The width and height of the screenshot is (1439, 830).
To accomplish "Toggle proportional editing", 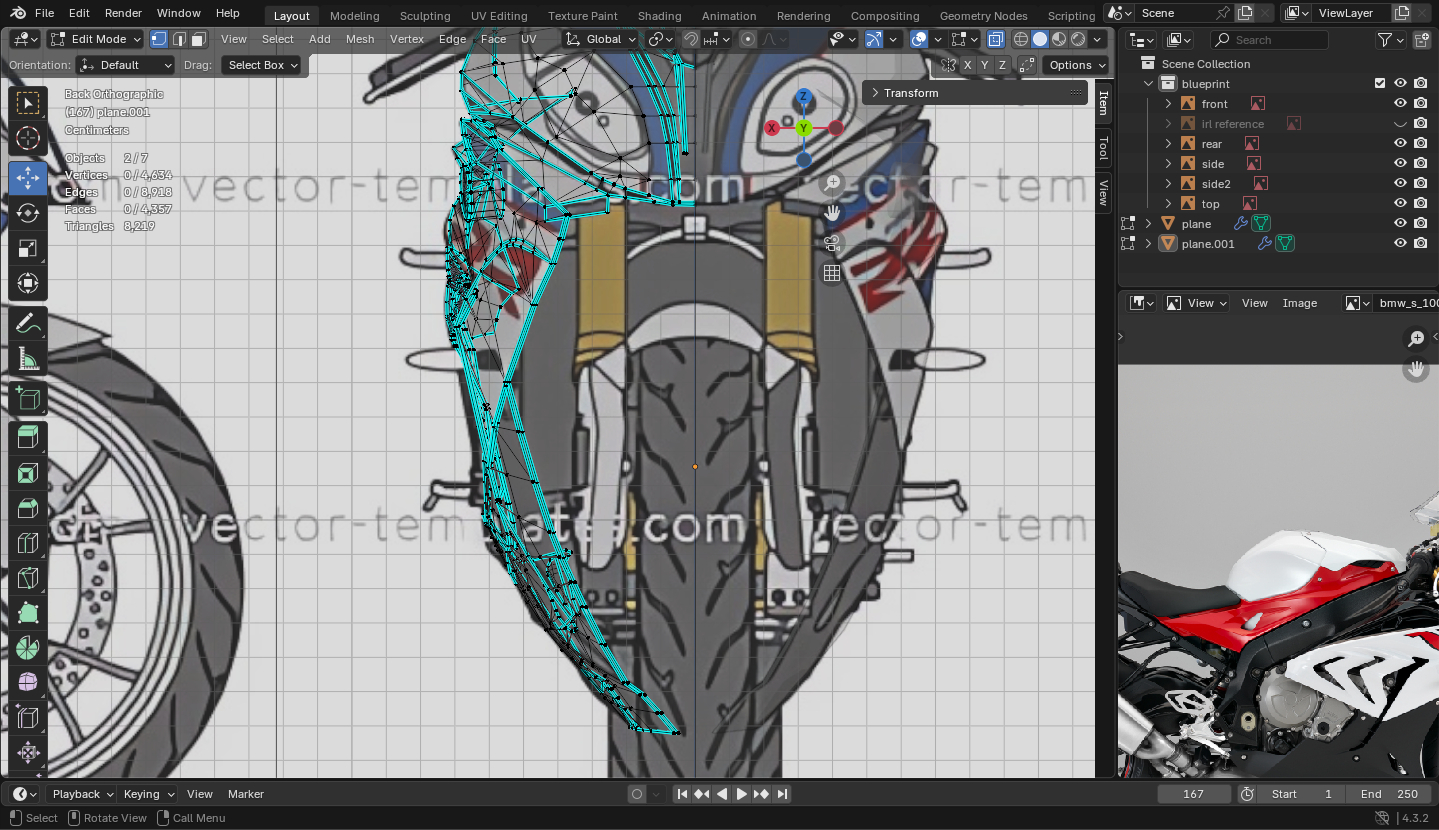I will [x=748, y=39].
